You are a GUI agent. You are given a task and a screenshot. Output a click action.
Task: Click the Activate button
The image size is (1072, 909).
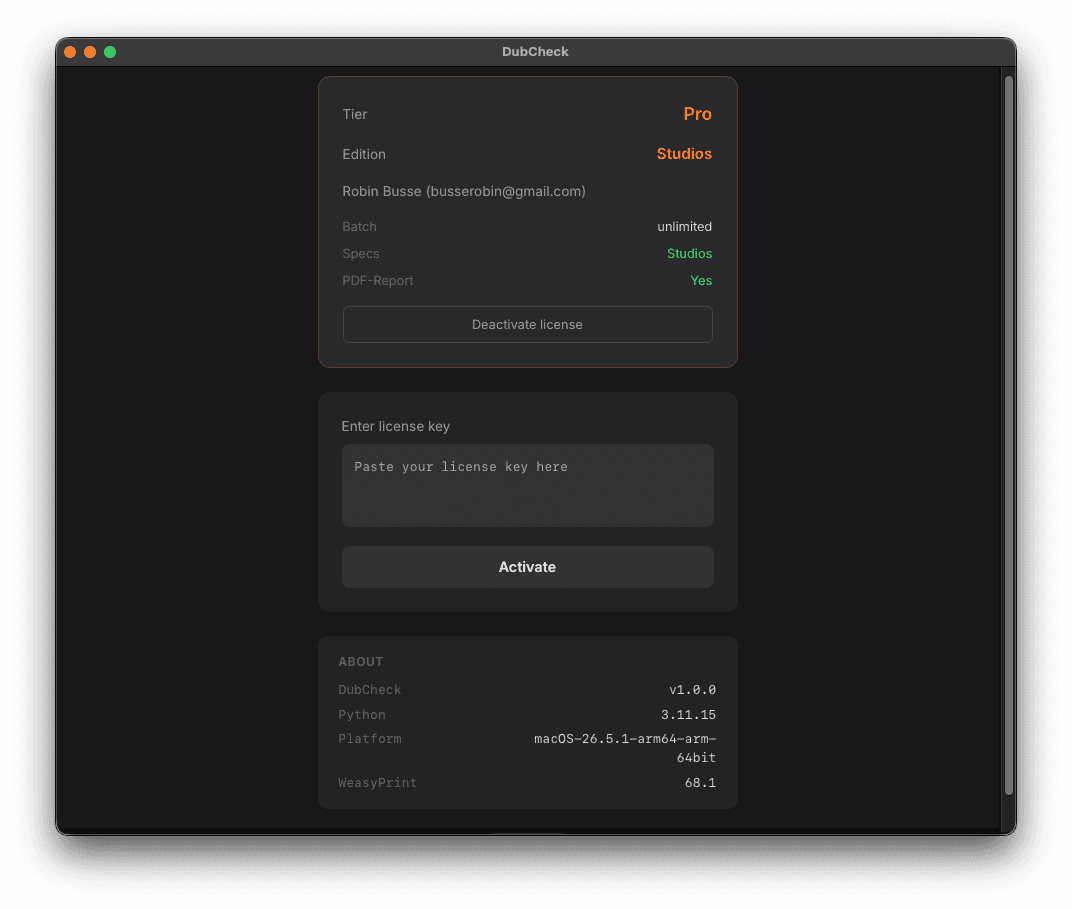pos(527,567)
